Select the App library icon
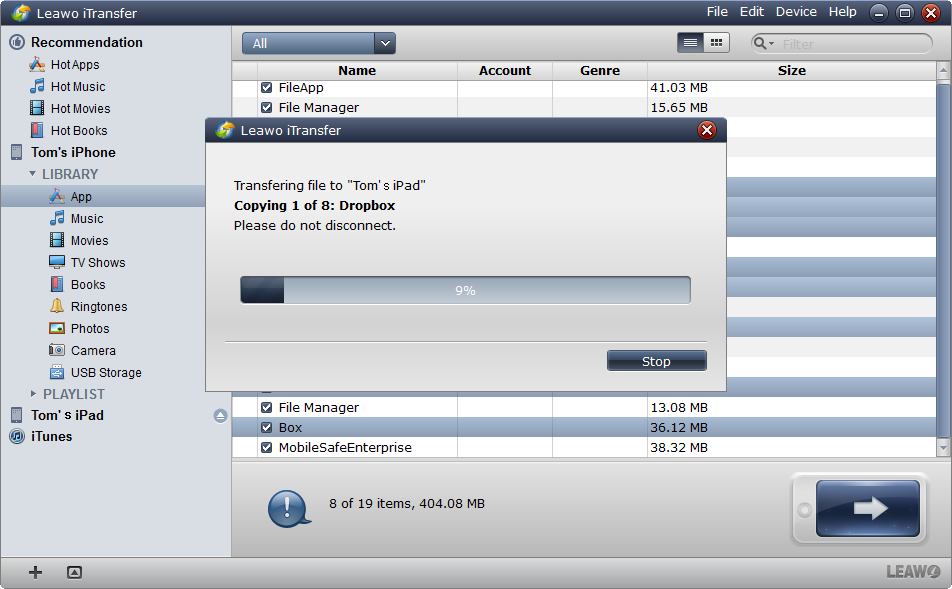 [x=57, y=196]
